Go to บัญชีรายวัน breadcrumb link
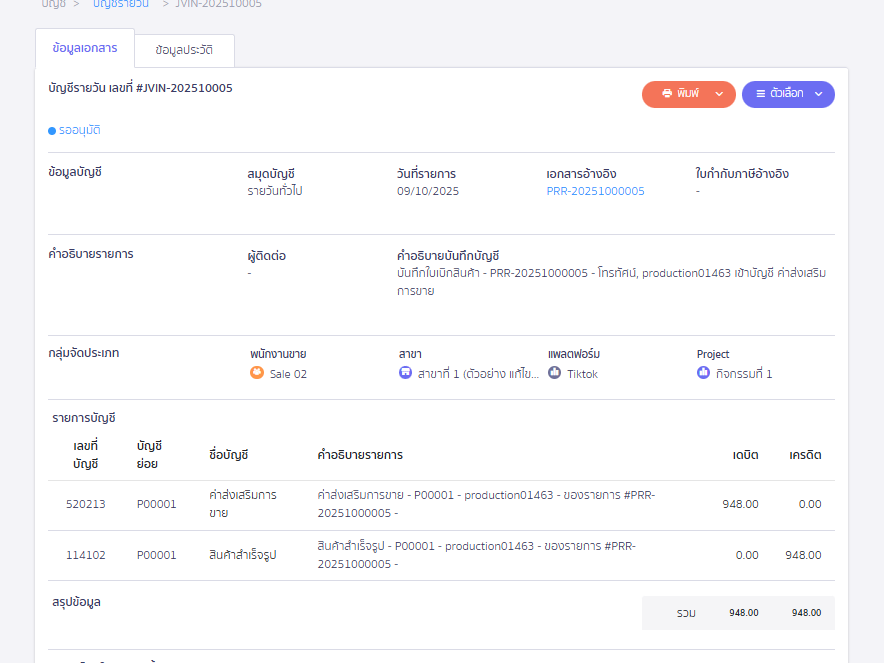The image size is (884, 663). pyautogui.click(x=120, y=4)
